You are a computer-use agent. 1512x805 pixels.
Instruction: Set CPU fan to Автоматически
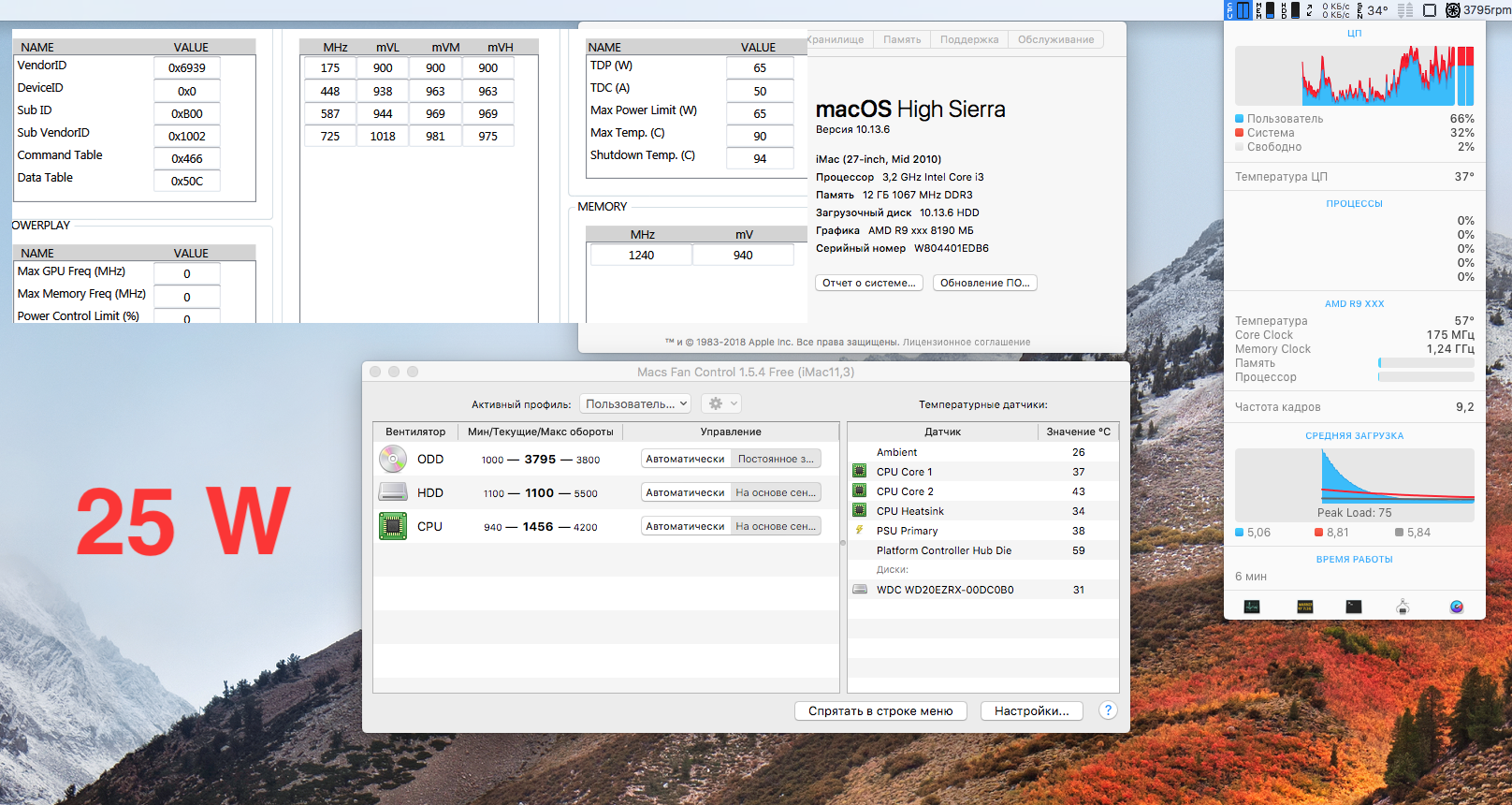click(x=686, y=526)
